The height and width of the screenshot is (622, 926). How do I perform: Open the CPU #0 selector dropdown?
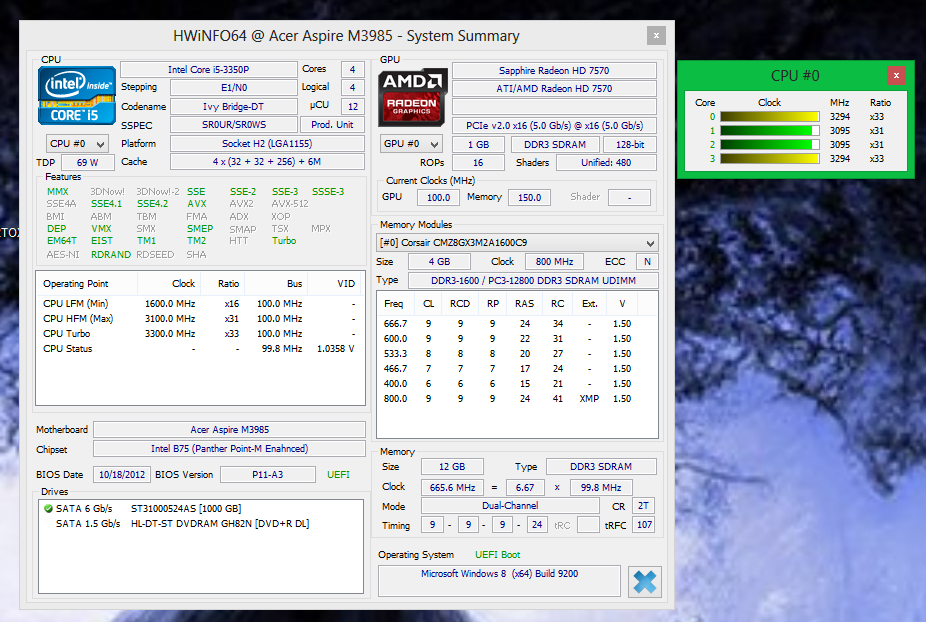(77, 144)
